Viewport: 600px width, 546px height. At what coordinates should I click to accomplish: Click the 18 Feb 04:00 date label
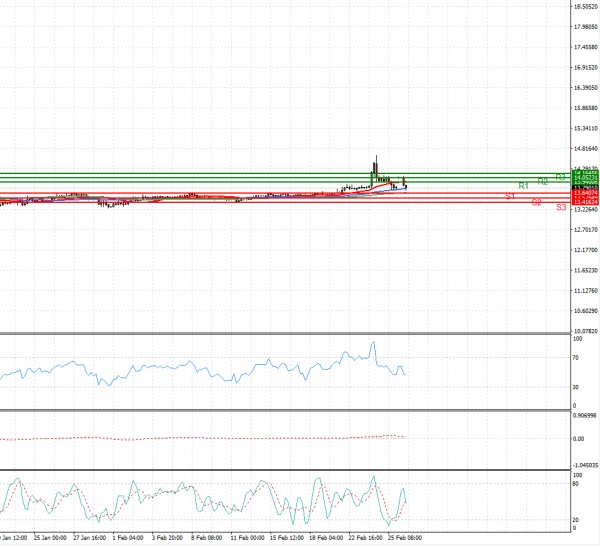[326, 538]
